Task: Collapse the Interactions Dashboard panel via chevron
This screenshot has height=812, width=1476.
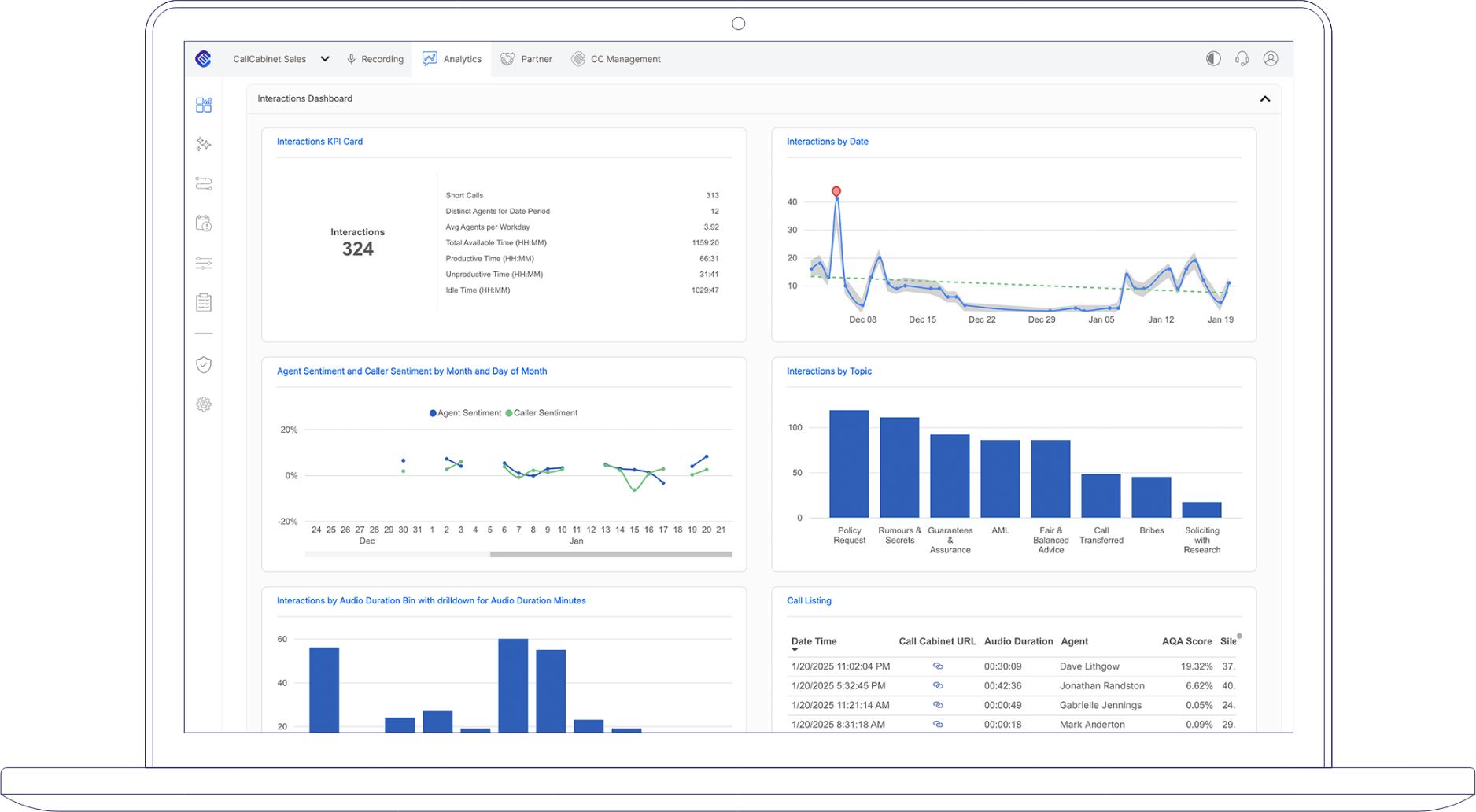Action: (x=1265, y=98)
